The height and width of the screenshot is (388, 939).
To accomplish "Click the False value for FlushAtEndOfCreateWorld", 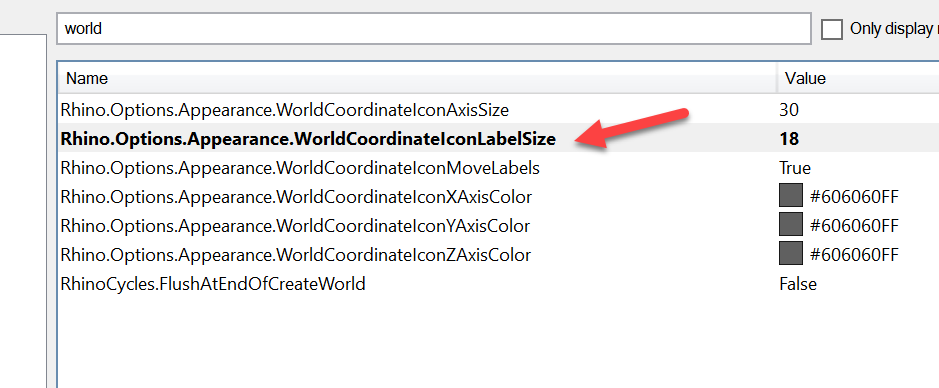I will 798,284.
